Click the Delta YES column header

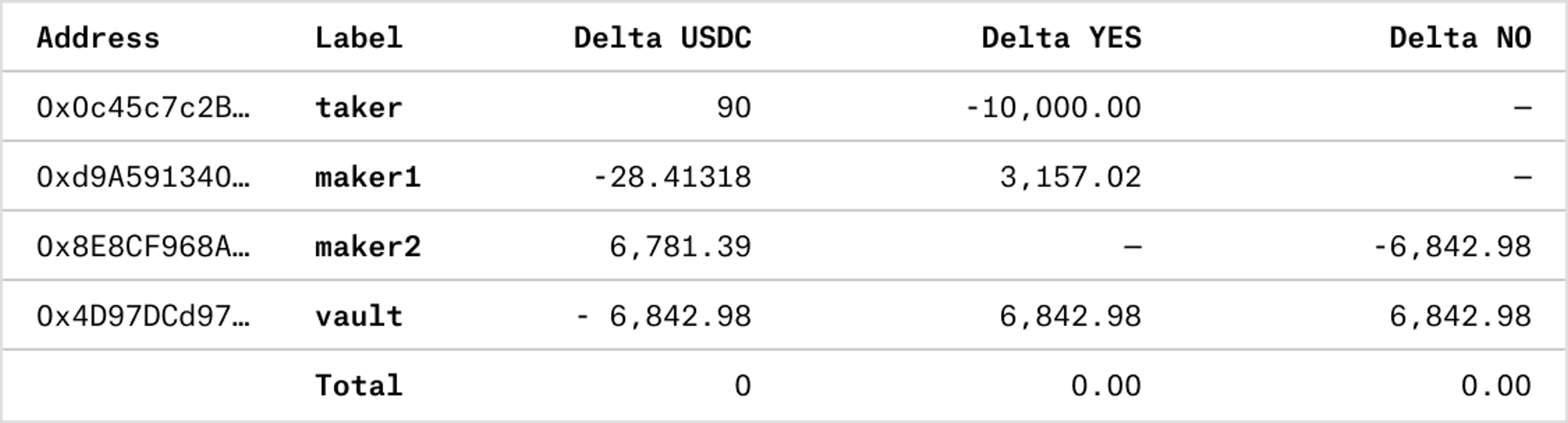(1061, 38)
